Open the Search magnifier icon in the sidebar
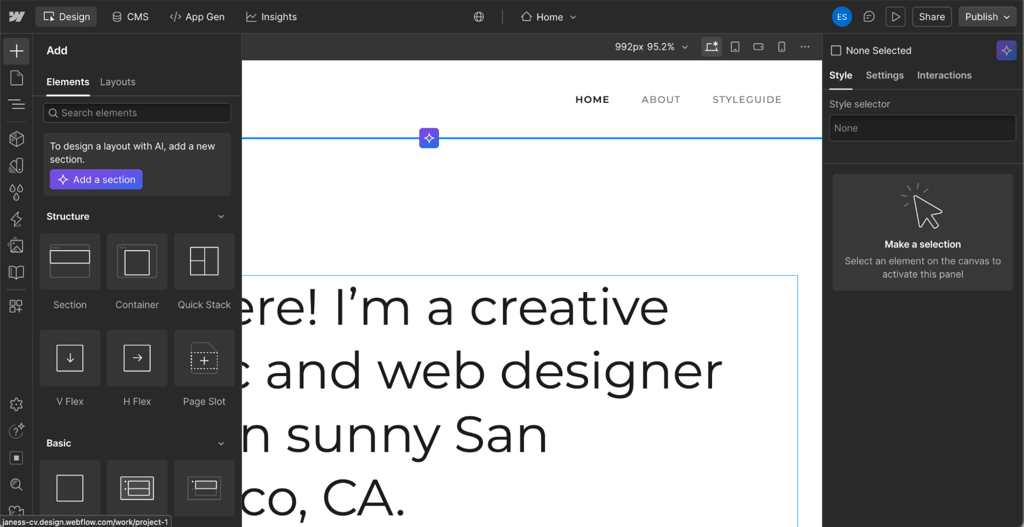The width and height of the screenshot is (1024, 527). tap(16, 485)
